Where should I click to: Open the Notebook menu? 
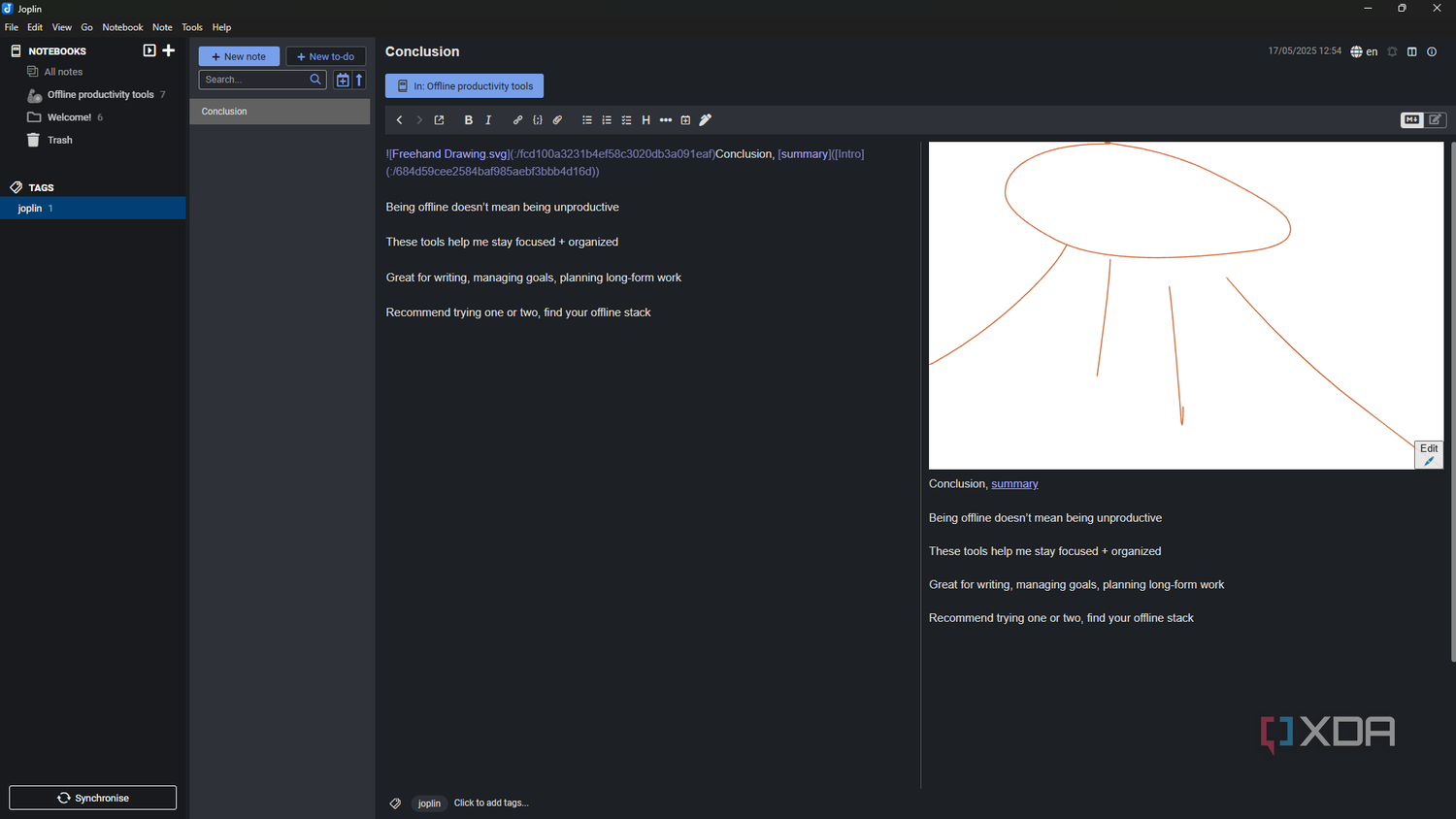pos(122,27)
